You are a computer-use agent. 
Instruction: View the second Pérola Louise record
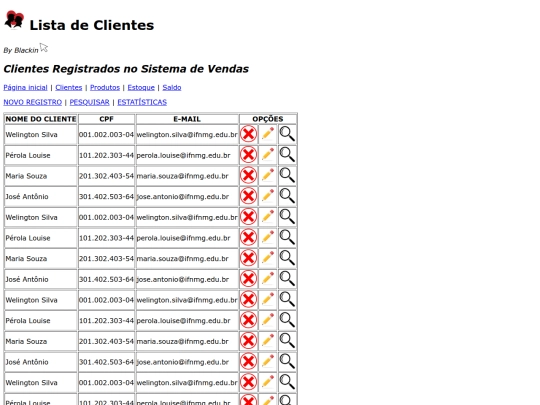(287, 237)
